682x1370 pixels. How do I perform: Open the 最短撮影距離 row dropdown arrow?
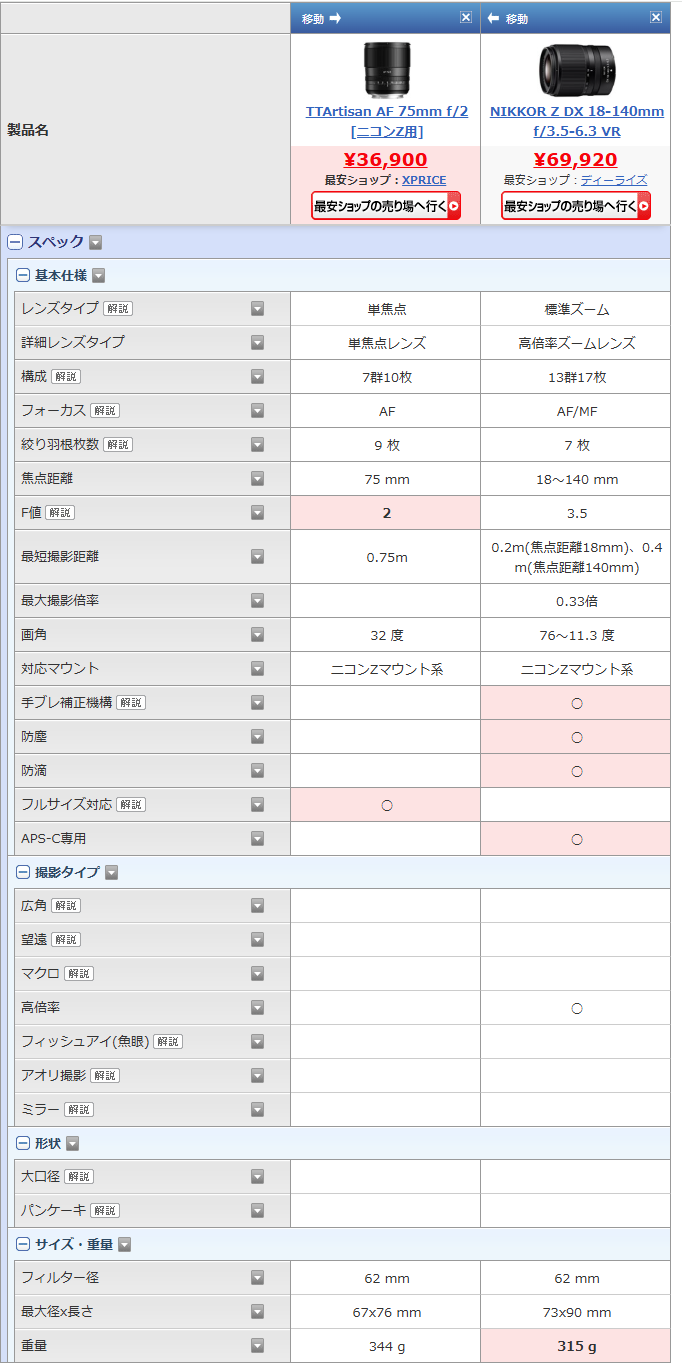pyautogui.click(x=257, y=557)
